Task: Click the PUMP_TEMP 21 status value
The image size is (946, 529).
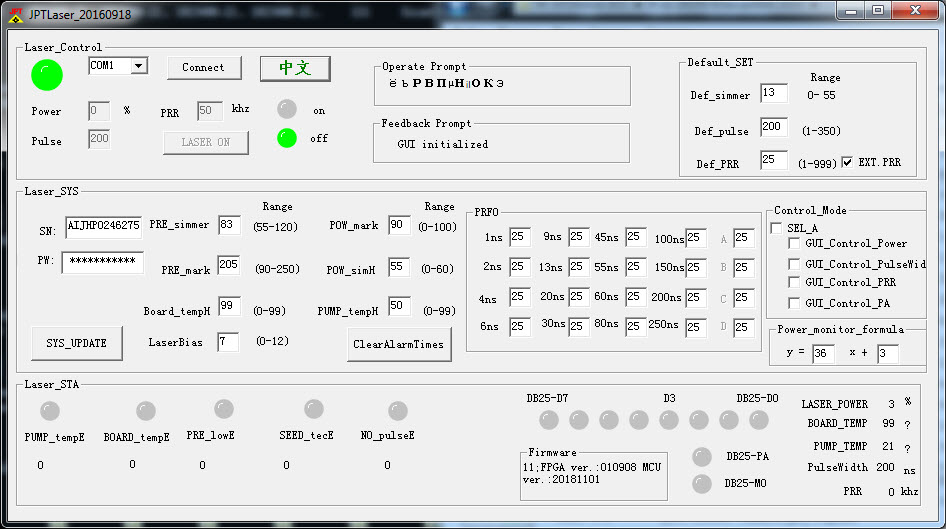Action: point(888,446)
